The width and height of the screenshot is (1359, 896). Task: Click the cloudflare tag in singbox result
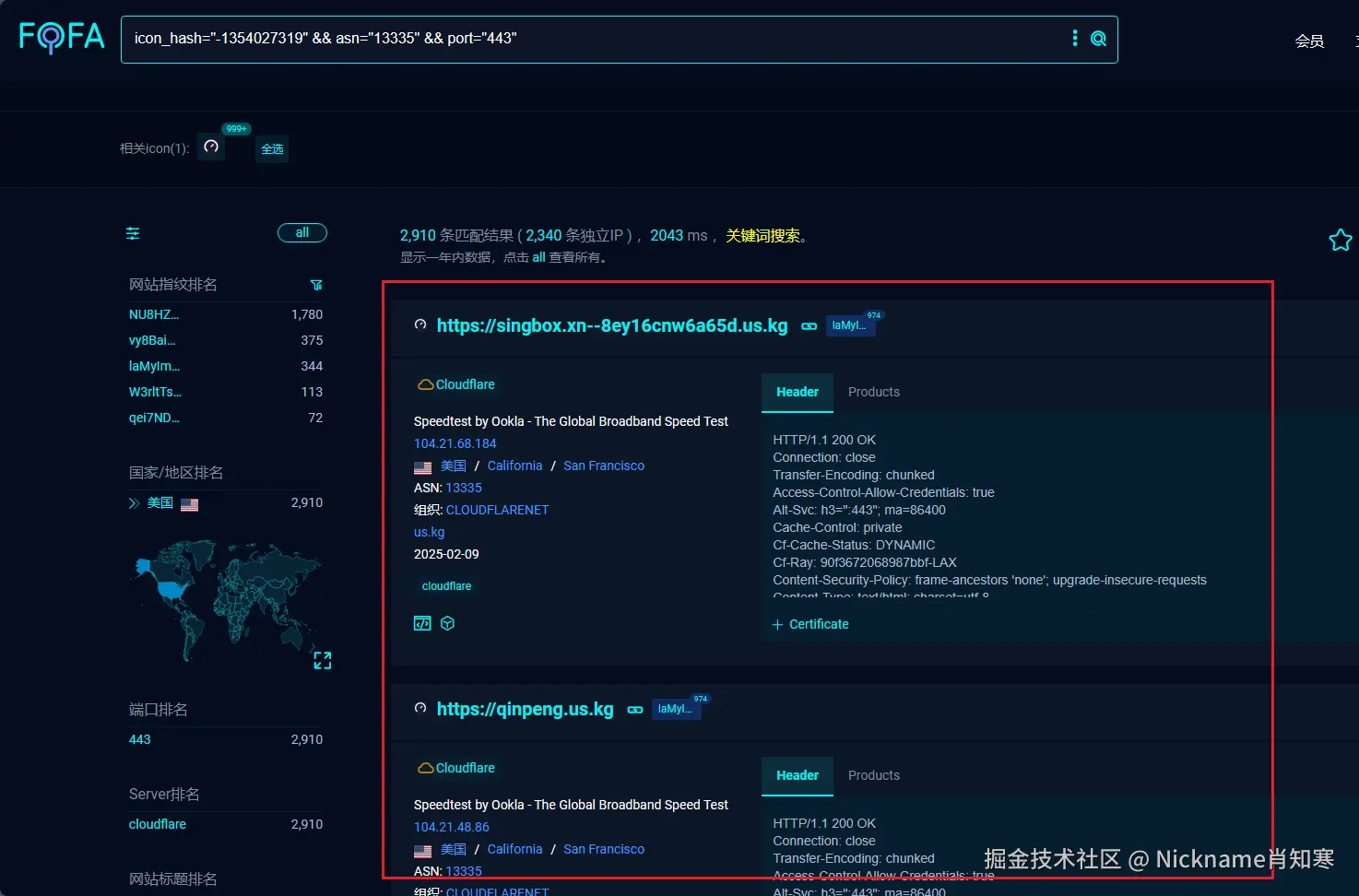click(447, 586)
